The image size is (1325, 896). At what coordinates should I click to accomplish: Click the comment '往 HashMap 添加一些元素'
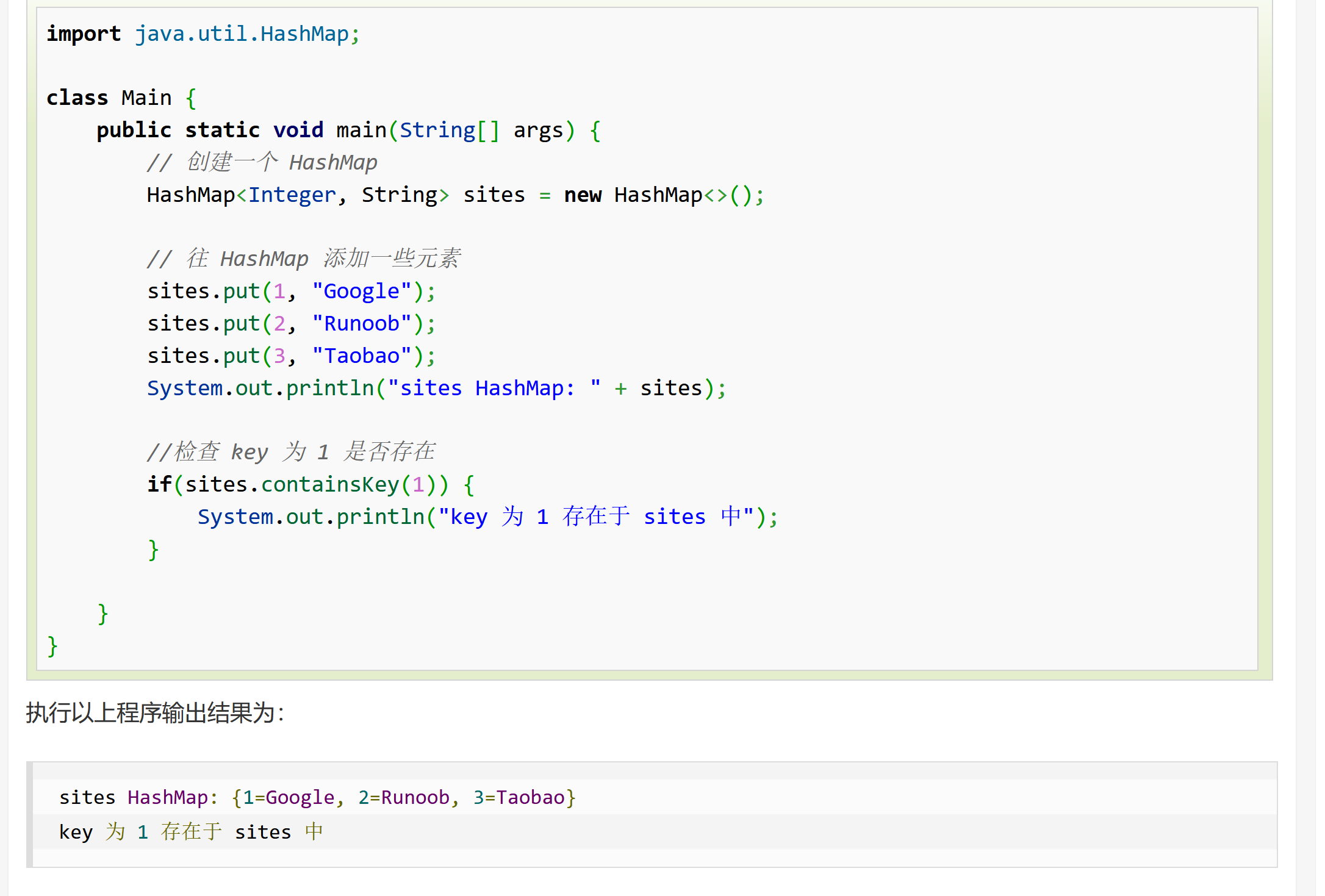pyautogui.click(x=304, y=259)
